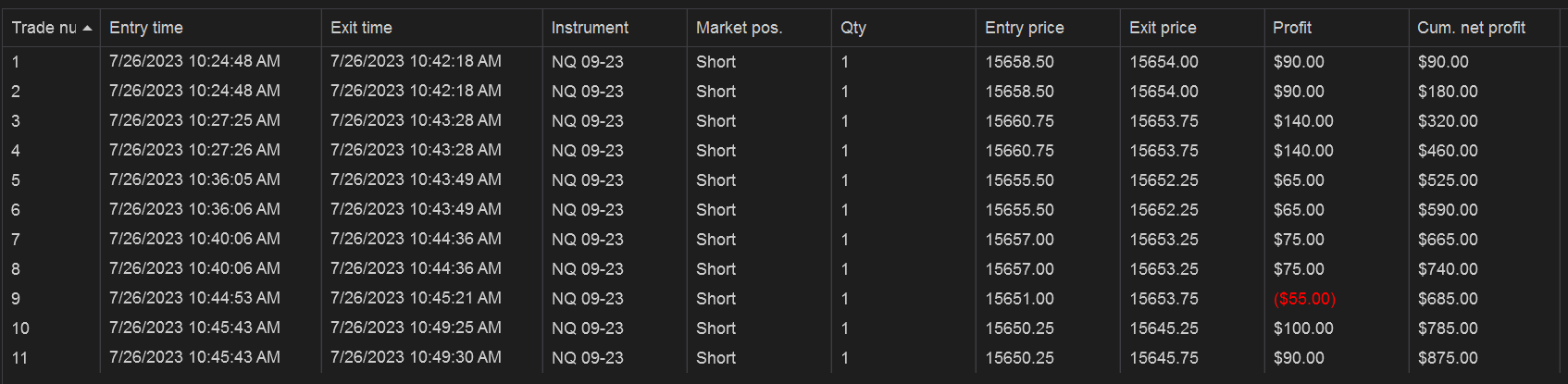
Task: Click the Cum. net profit column header
Action: [x=1484, y=28]
